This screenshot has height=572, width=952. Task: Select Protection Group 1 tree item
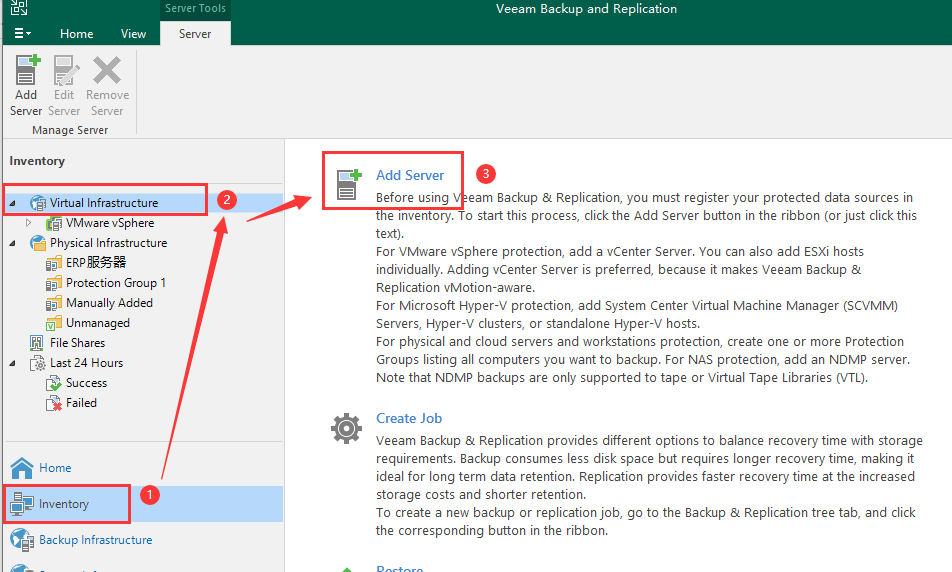click(x=115, y=283)
